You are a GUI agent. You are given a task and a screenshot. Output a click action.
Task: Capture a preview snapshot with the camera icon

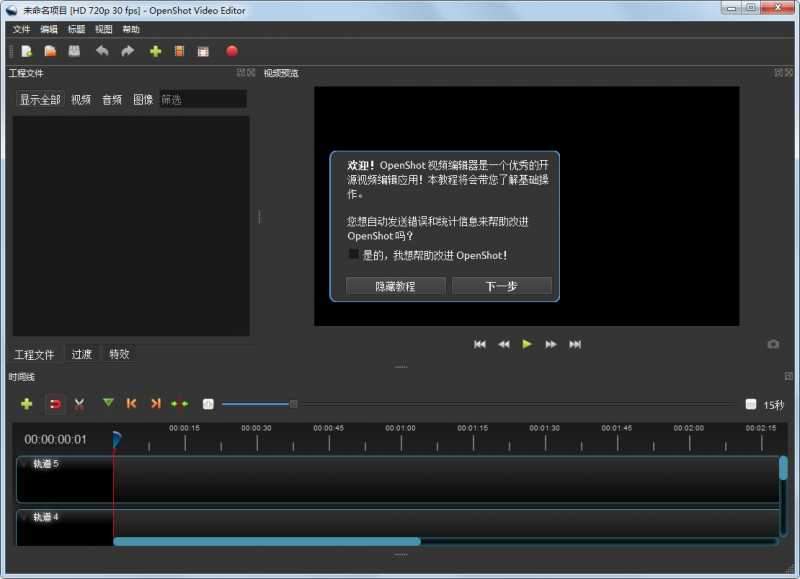coord(775,344)
